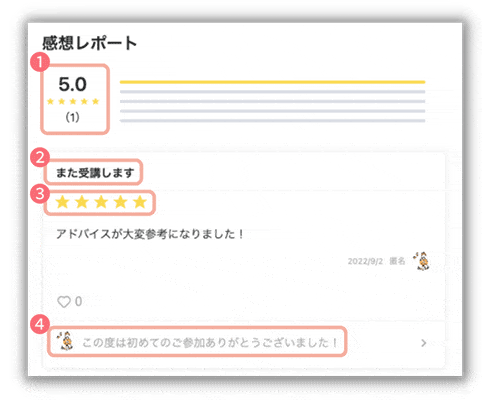
Task: Click red annotation badge number 1
Action: pos(40,62)
